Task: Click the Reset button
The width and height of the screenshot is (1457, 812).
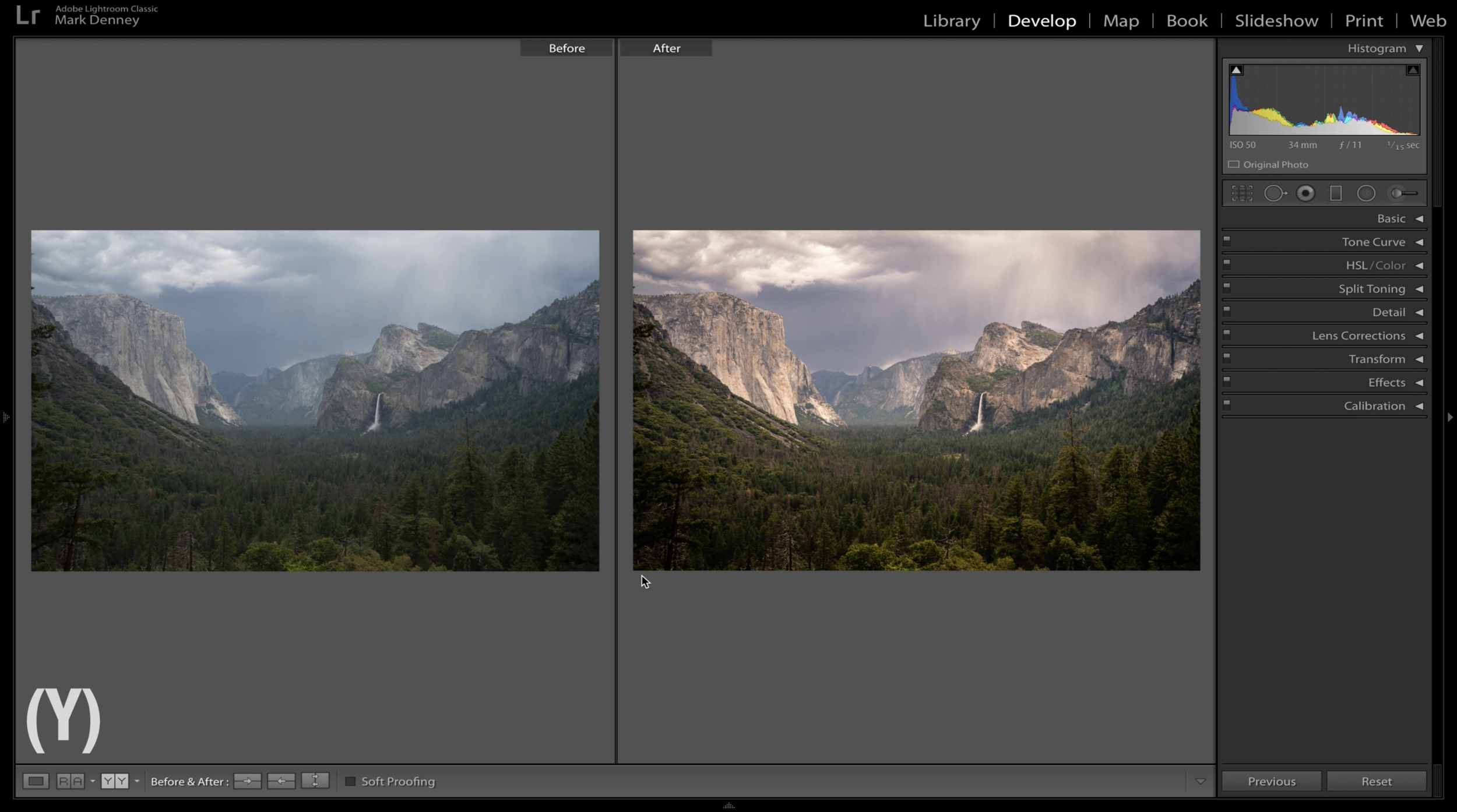Action: tap(1377, 781)
